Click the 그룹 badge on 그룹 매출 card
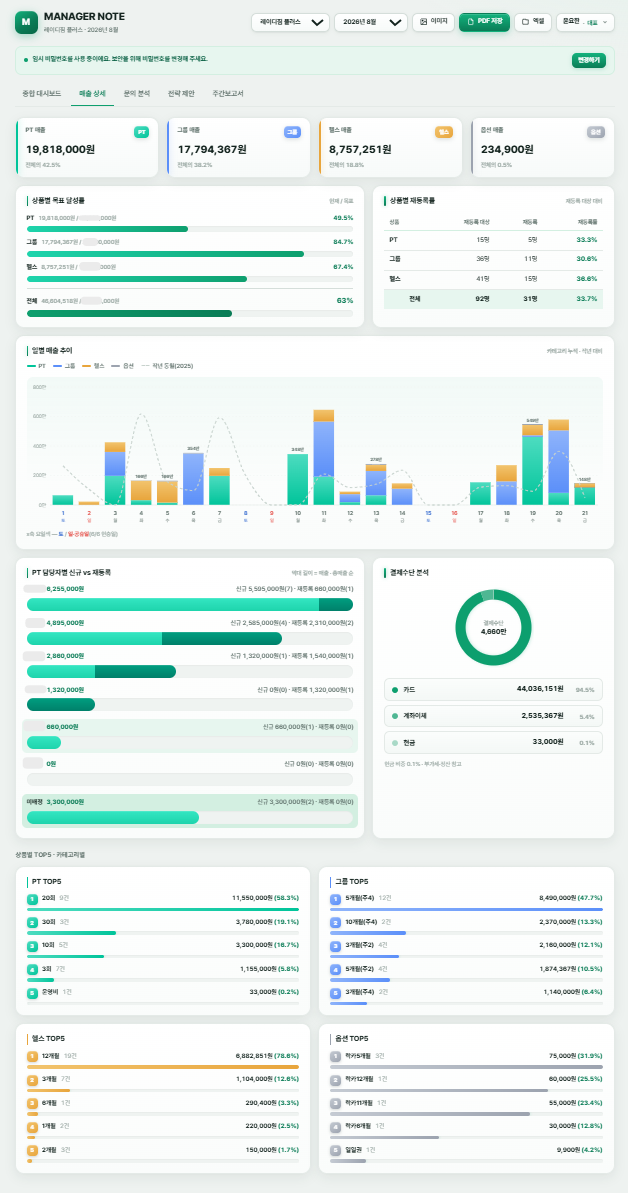 coord(292,132)
